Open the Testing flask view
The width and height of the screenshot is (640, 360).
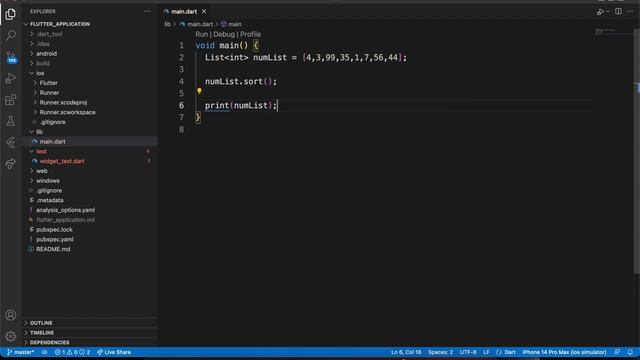(x=11, y=121)
